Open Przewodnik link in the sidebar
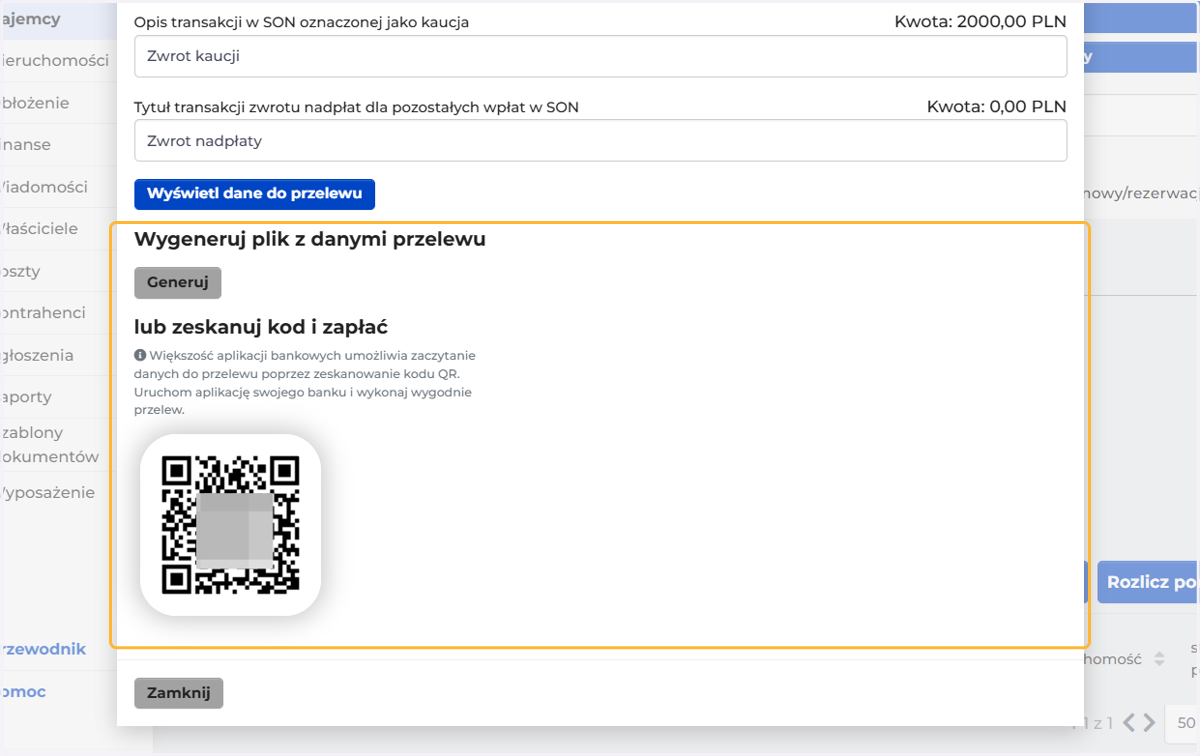This screenshot has height=756, width=1200. (43, 649)
